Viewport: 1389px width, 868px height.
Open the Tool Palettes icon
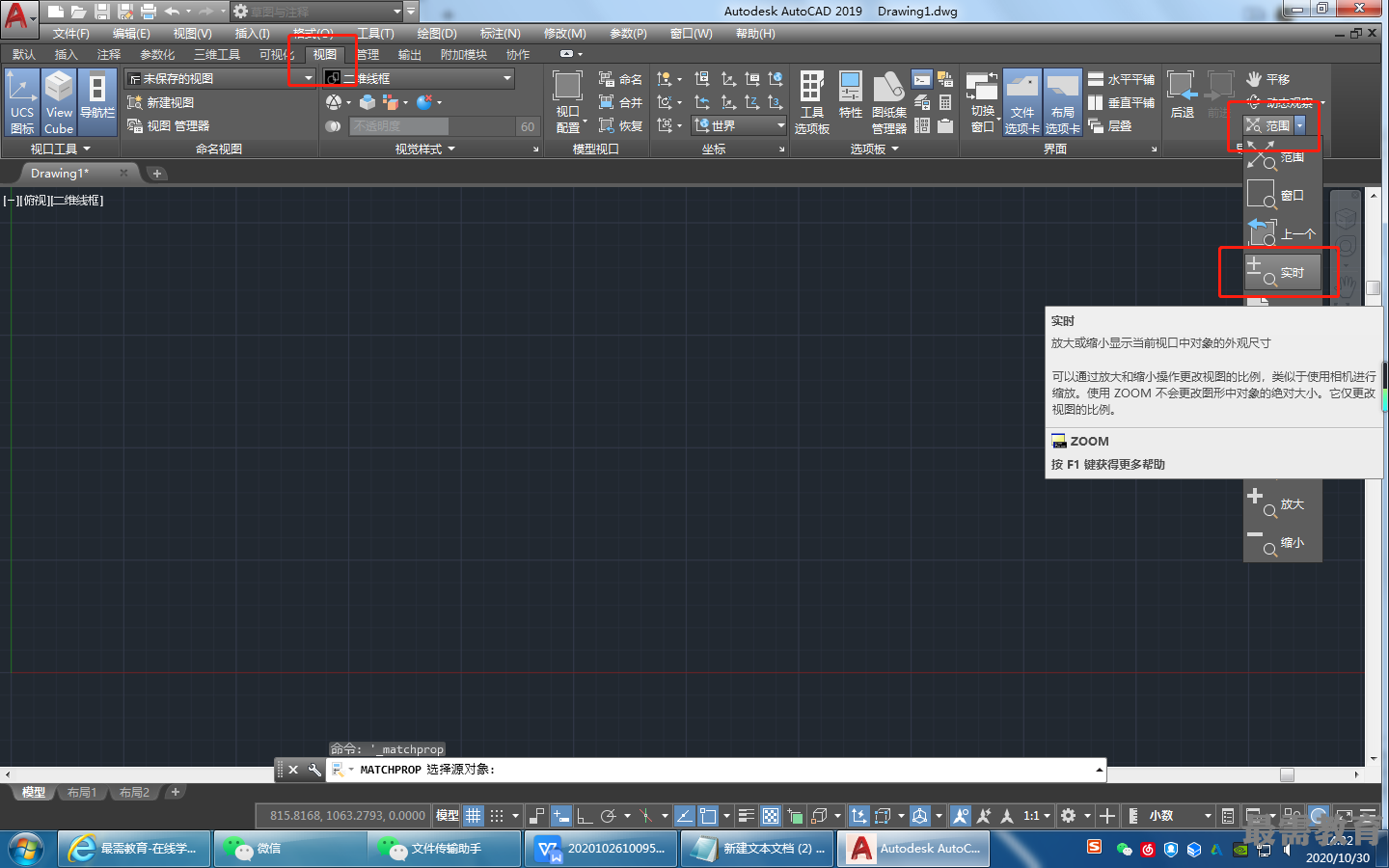812,102
